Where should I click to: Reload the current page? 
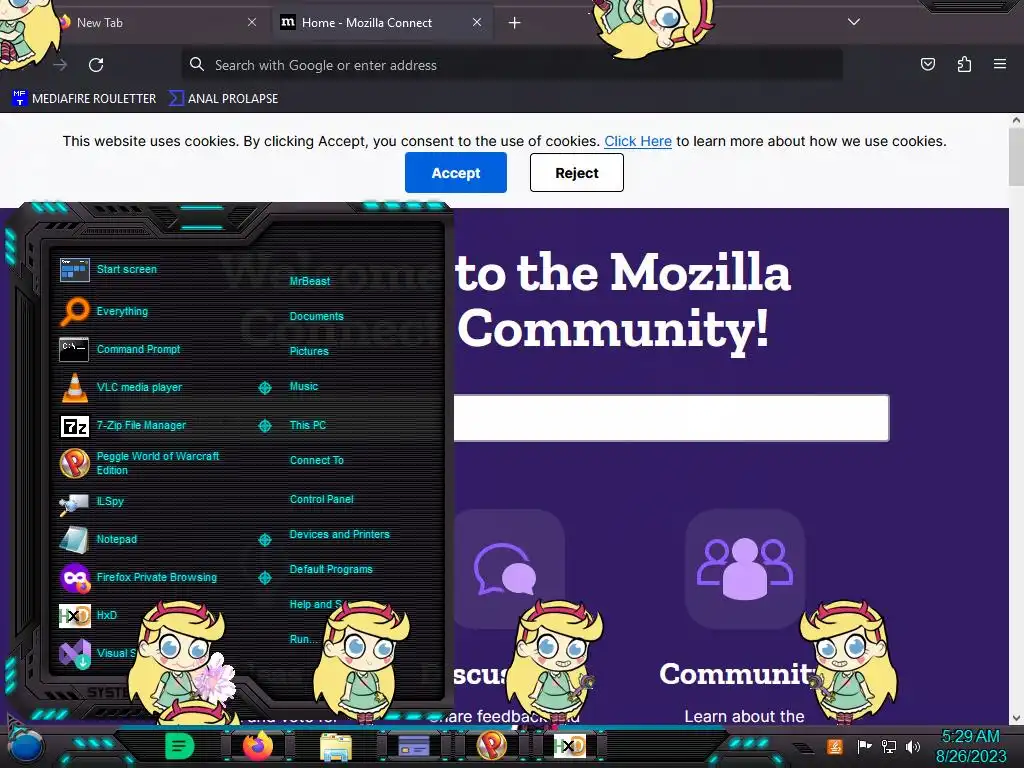tap(96, 65)
